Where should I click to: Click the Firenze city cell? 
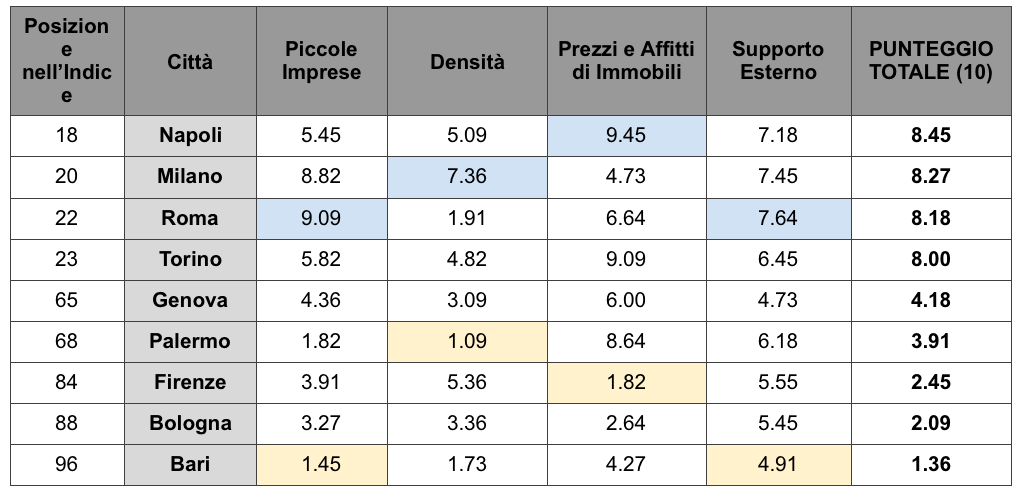190,382
